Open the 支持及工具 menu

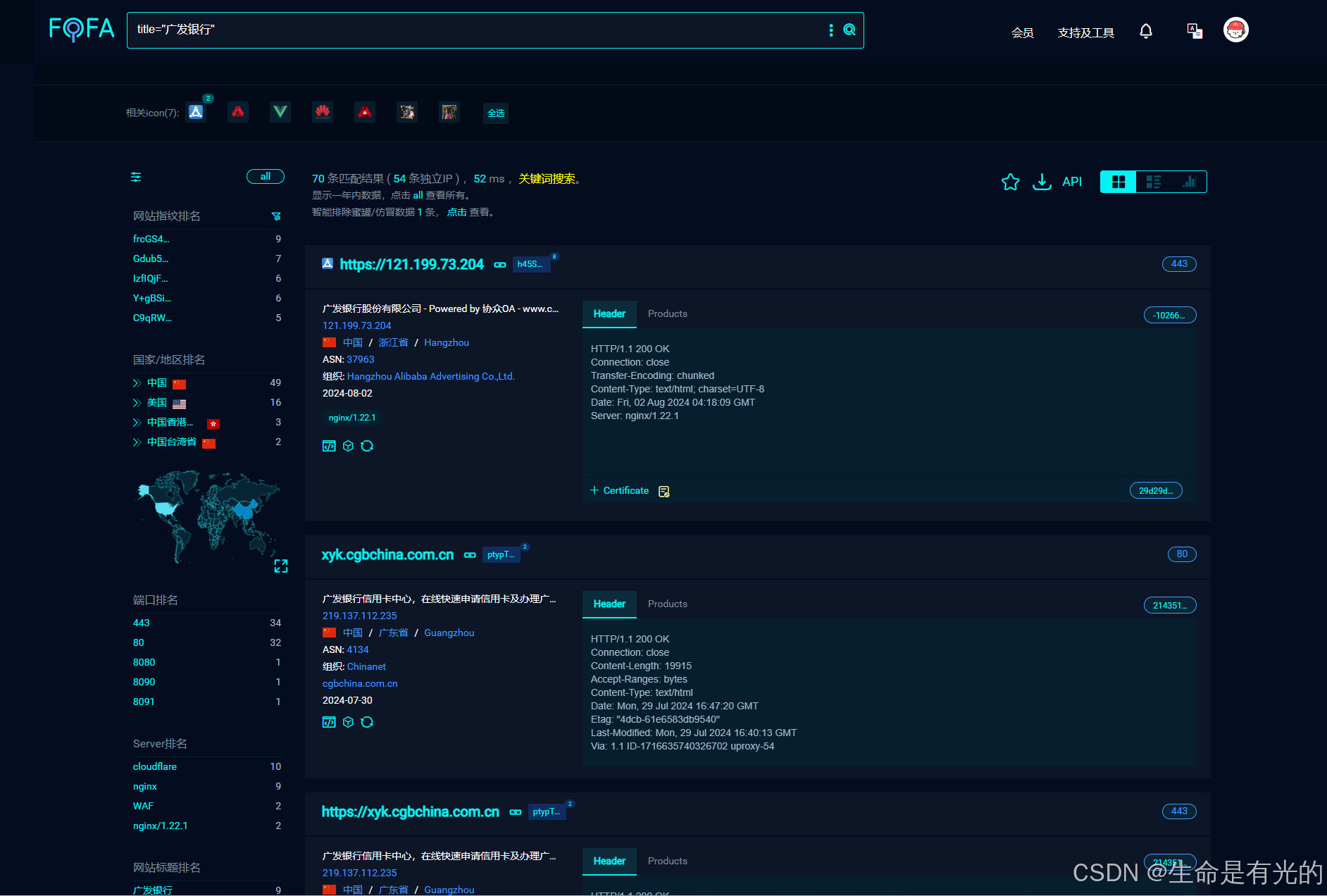tap(1085, 32)
